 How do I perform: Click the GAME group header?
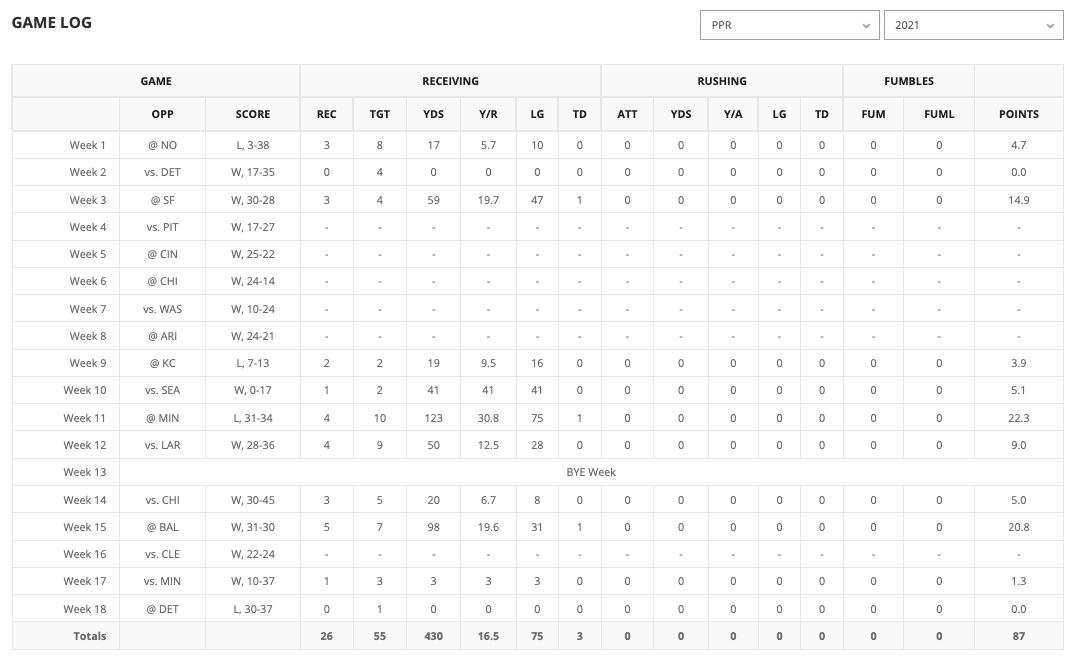156,81
